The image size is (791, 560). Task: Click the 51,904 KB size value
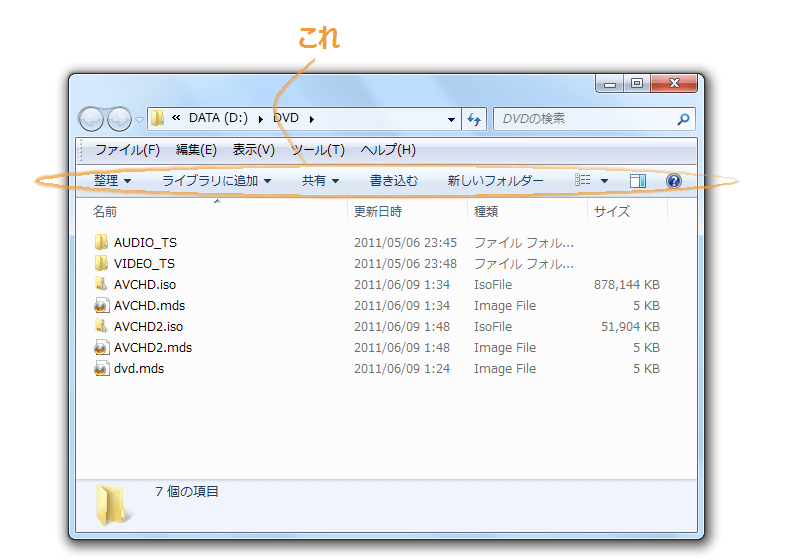630,326
